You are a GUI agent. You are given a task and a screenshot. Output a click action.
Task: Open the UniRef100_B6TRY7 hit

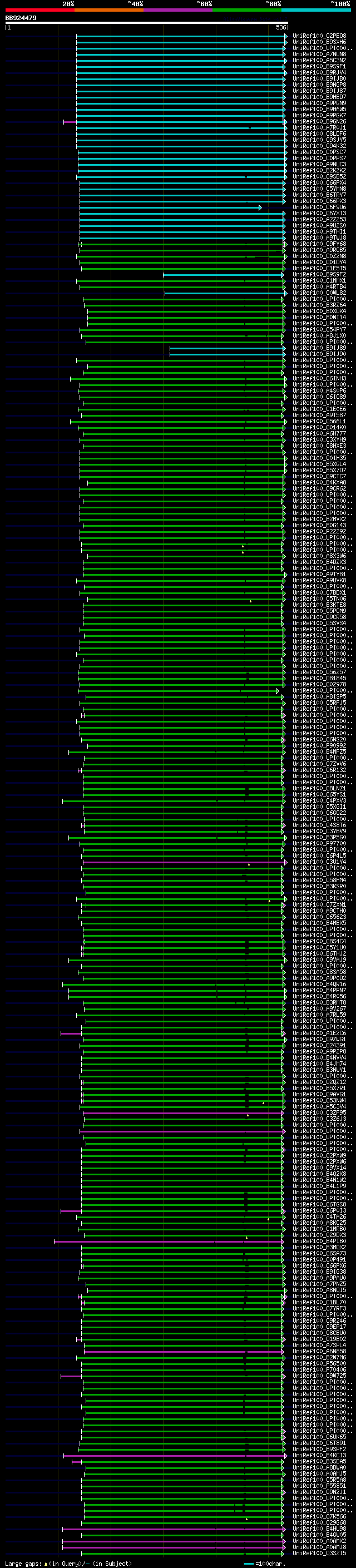319,195
